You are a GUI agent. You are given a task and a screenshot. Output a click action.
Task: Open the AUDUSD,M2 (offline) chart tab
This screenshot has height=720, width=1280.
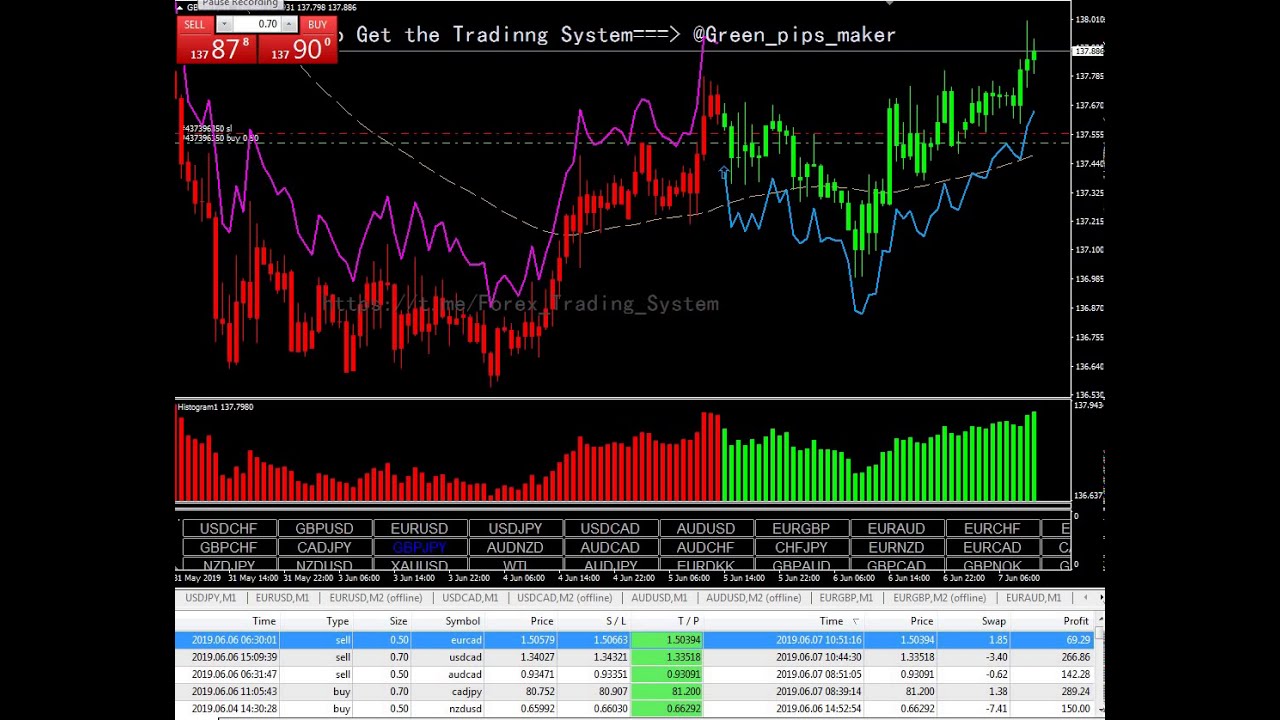click(x=753, y=598)
